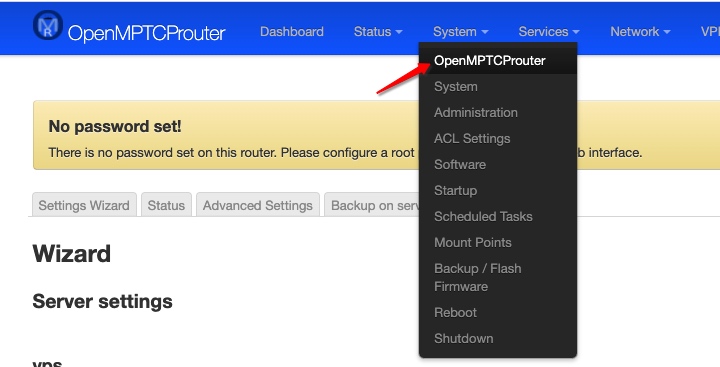This screenshot has height=367, width=720.
Task: Select System entry in dropdown list
Action: coord(498,87)
